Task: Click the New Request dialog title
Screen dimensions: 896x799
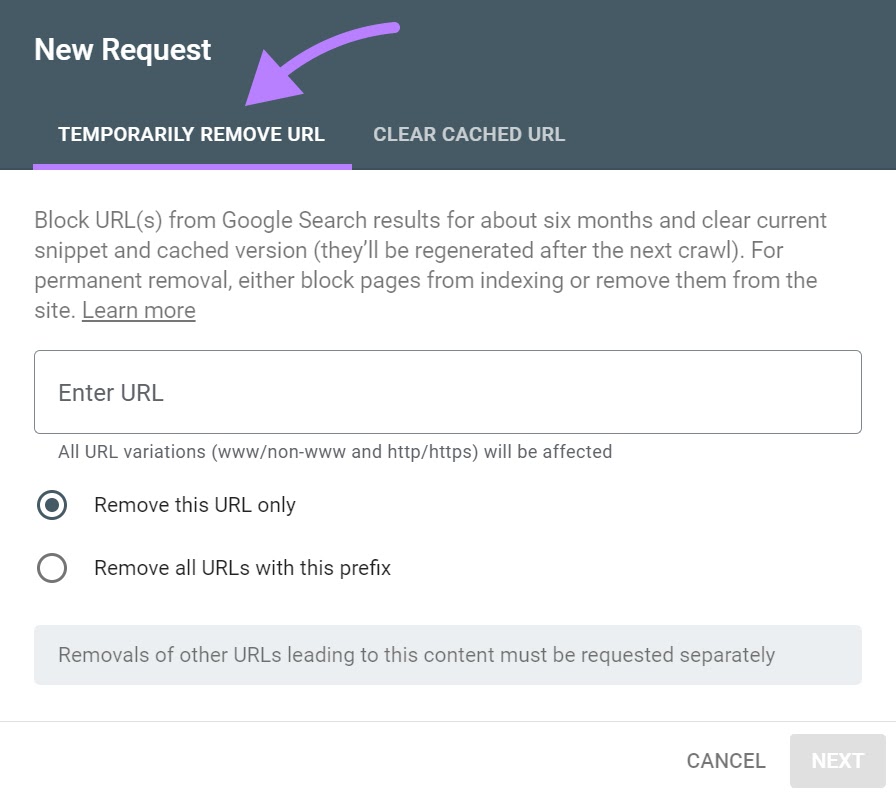Action: point(122,49)
